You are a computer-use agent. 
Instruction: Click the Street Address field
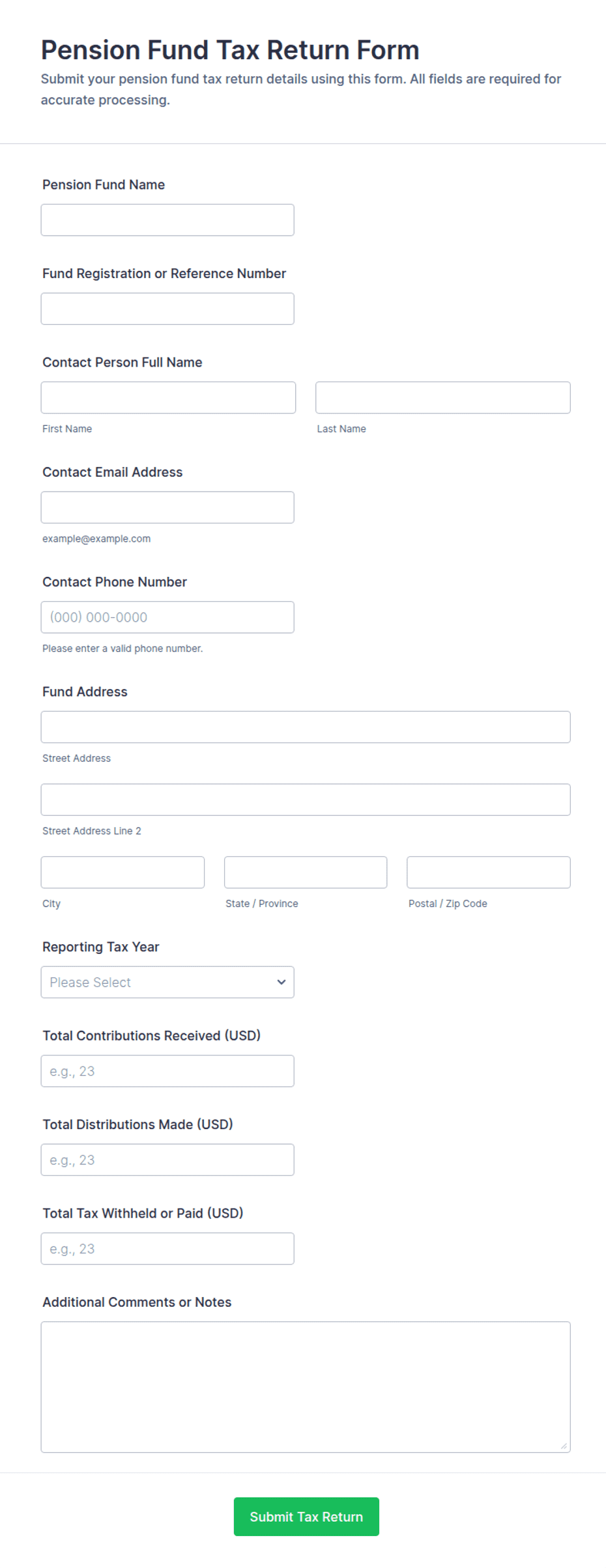(x=306, y=727)
